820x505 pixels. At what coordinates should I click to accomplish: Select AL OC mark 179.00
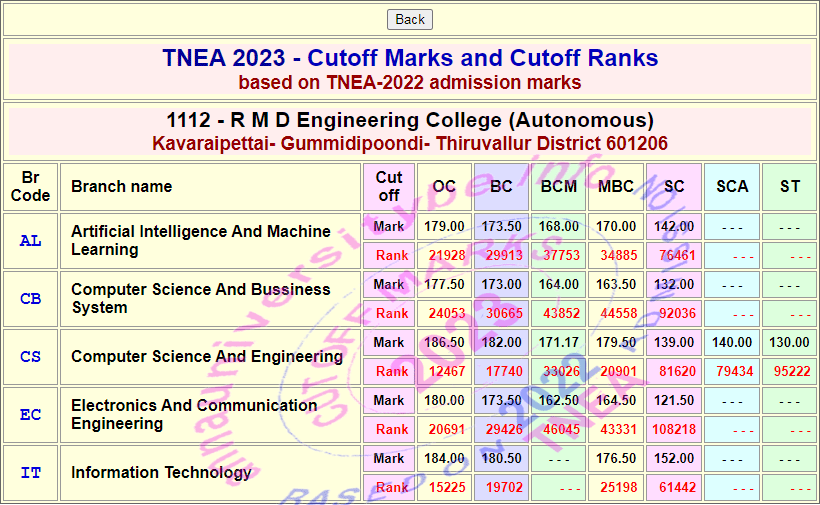444,226
